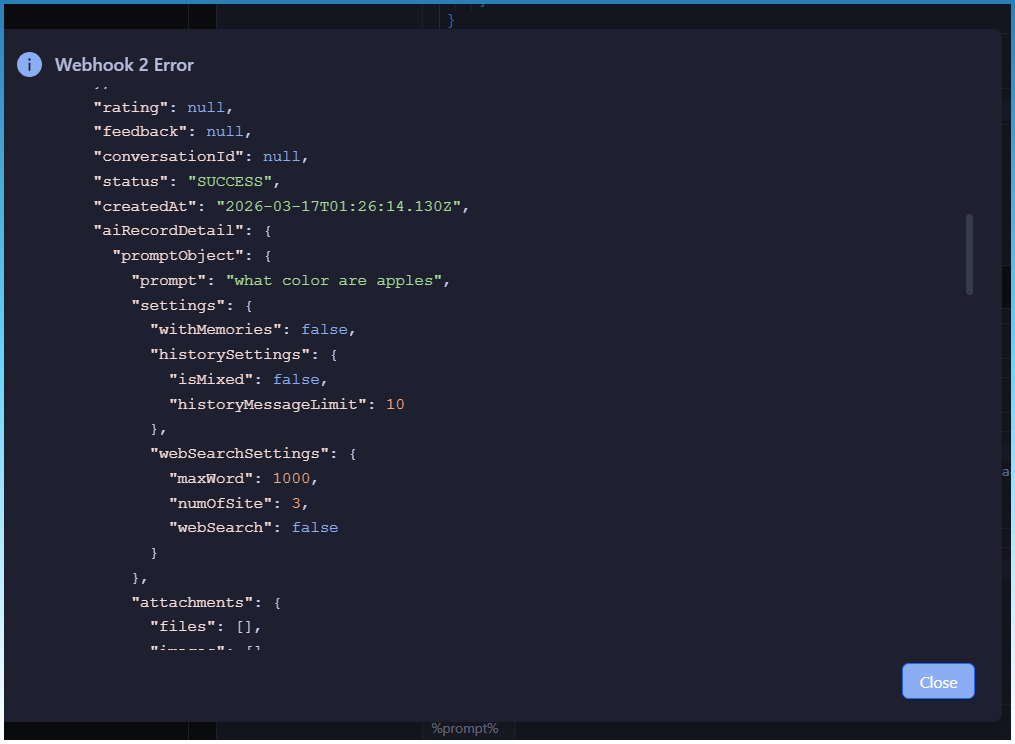
Task: Click the false value of withMemories
Action: tap(324, 329)
